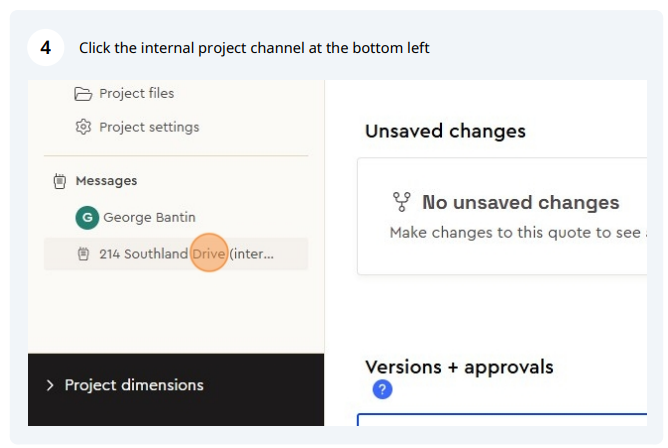Select the No unsaved changes text
The height and width of the screenshot is (448, 668).
coord(521,202)
